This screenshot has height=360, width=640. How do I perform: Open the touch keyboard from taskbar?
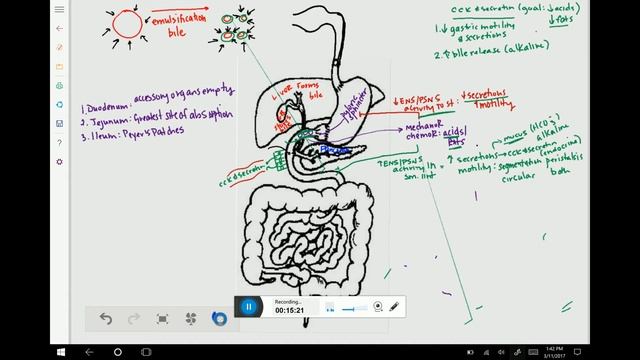click(x=533, y=352)
